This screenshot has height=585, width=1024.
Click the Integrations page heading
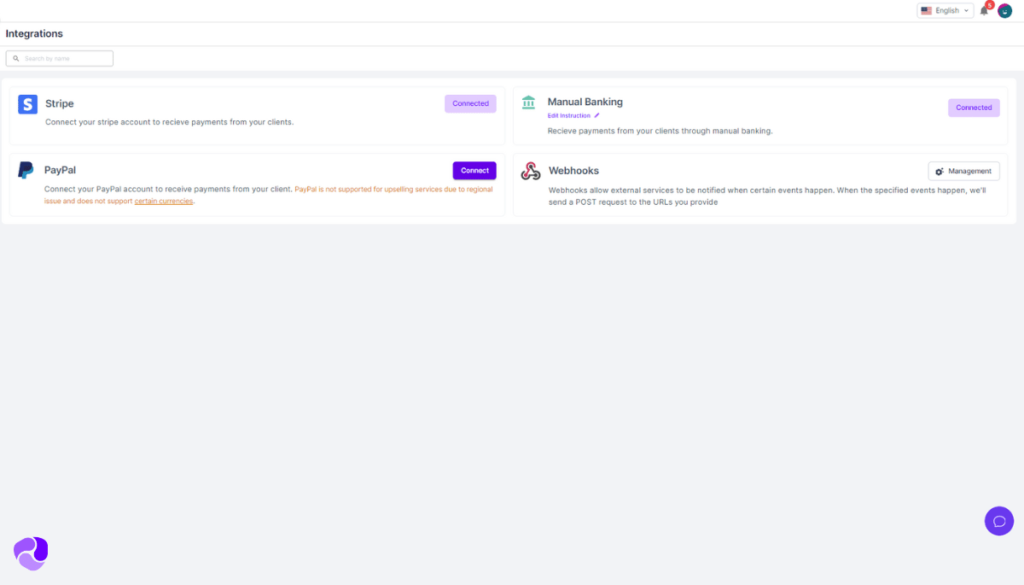click(x=34, y=34)
